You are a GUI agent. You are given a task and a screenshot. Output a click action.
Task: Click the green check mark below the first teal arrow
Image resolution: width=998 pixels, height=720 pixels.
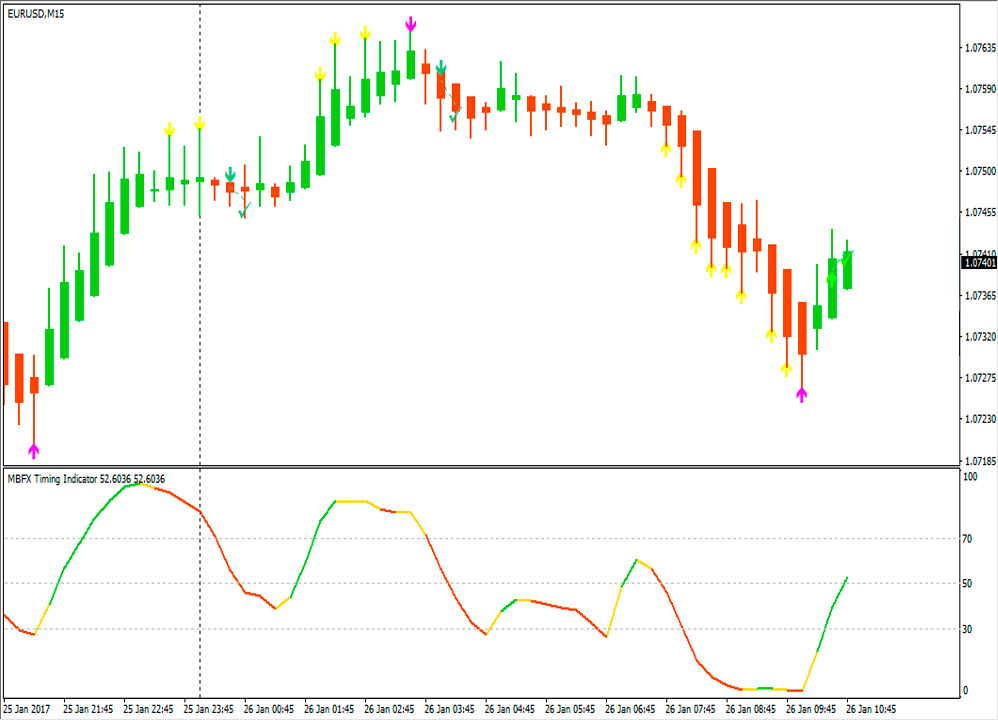tap(243, 210)
